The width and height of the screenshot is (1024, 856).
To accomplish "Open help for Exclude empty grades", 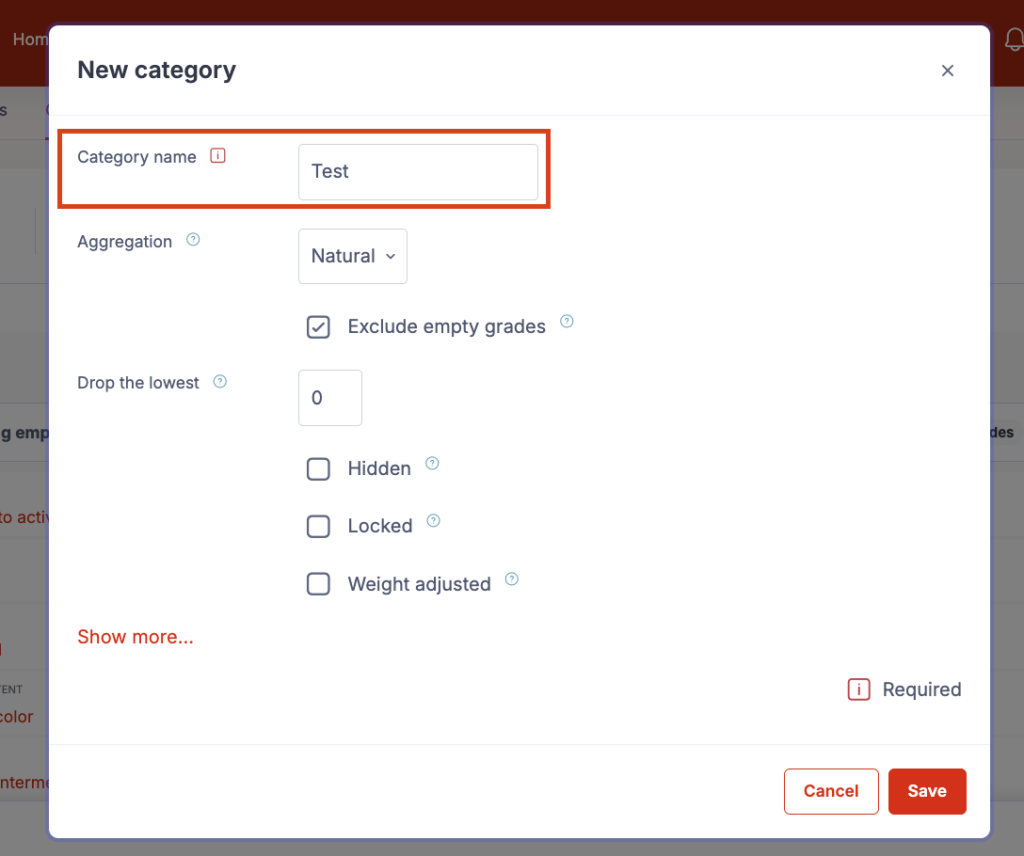I will coord(567,321).
